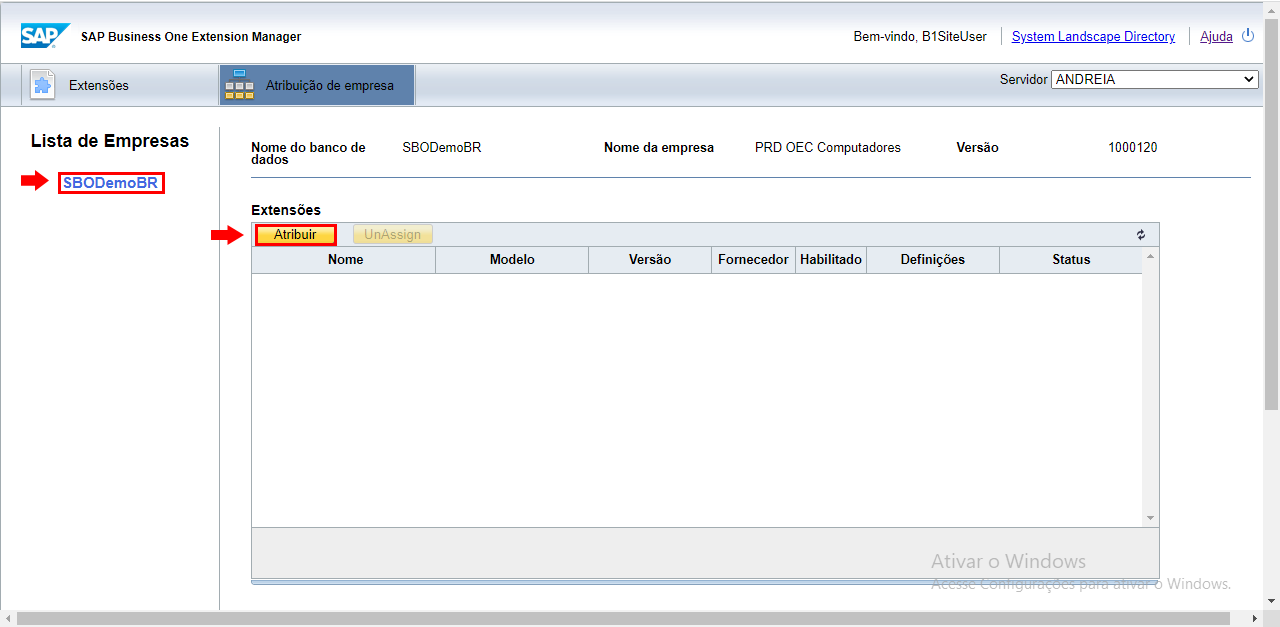Open System Landscape Directory link

click(x=1093, y=36)
